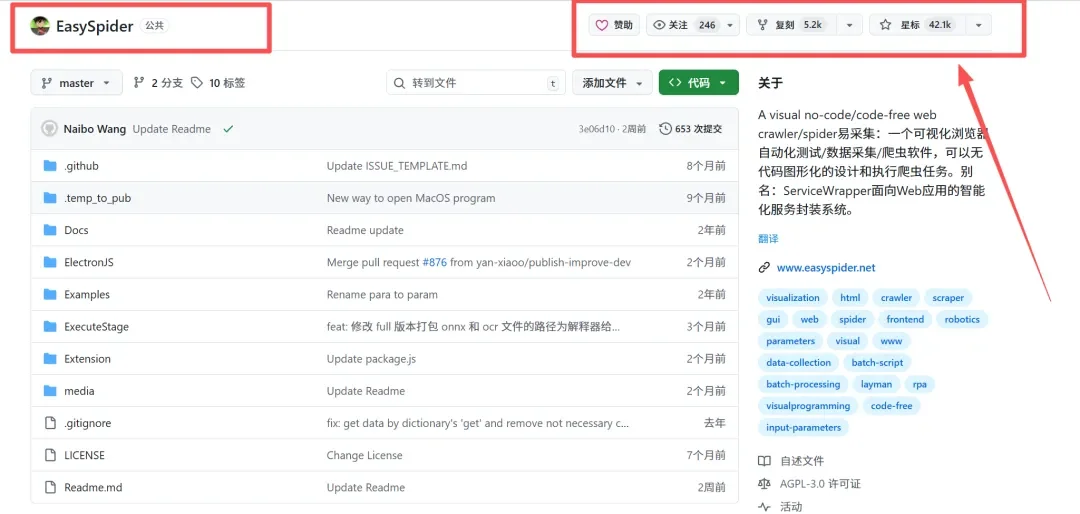Select the spider topic tag
Screen dimensions: 1080x514
point(852,320)
